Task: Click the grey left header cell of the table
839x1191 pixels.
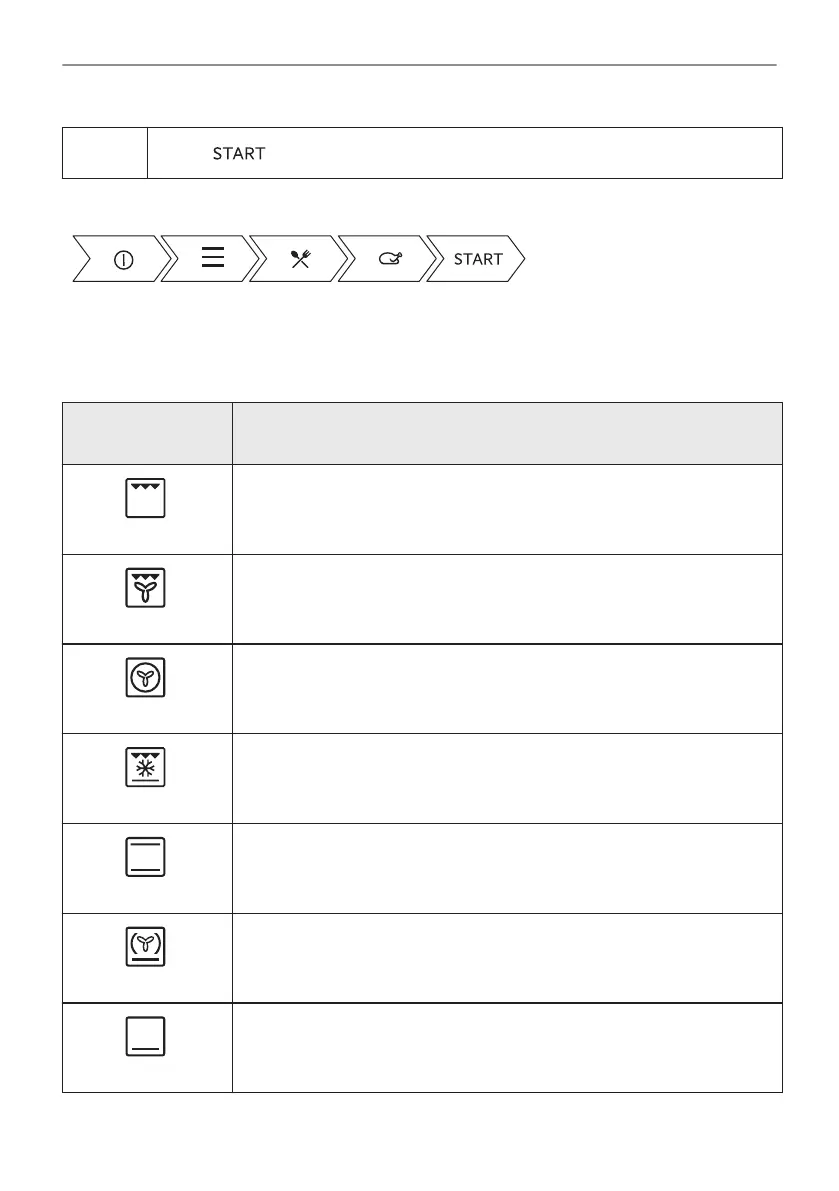Action: point(147,433)
